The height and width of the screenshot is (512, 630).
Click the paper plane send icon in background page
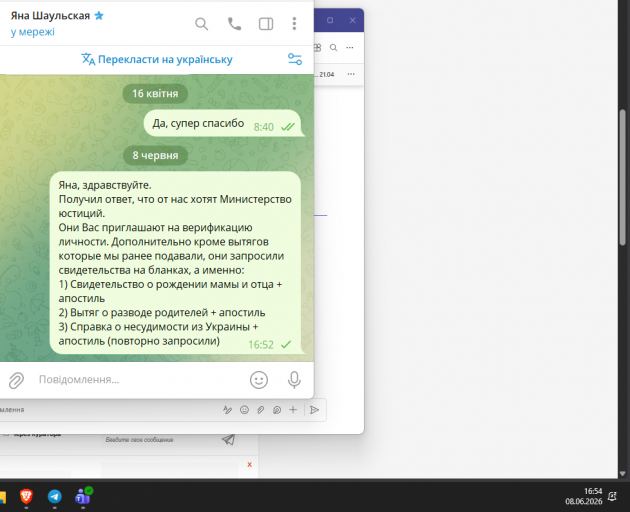coord(228,439)
